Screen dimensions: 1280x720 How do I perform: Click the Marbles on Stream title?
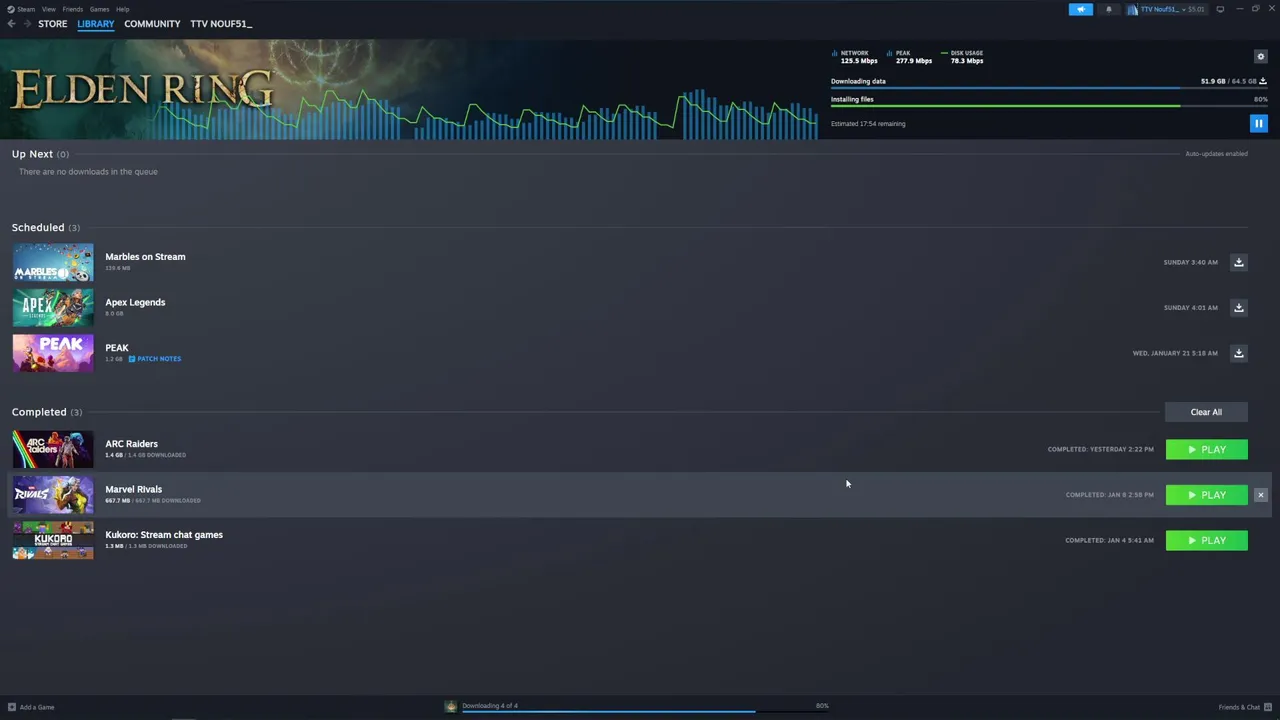click(x=145, y=257)
